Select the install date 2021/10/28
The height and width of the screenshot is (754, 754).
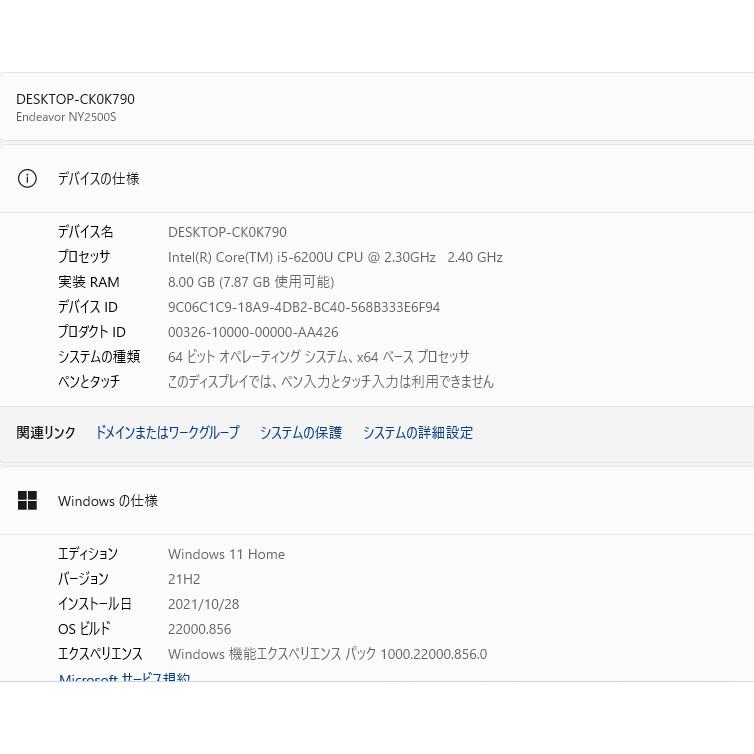coord(203,604)
